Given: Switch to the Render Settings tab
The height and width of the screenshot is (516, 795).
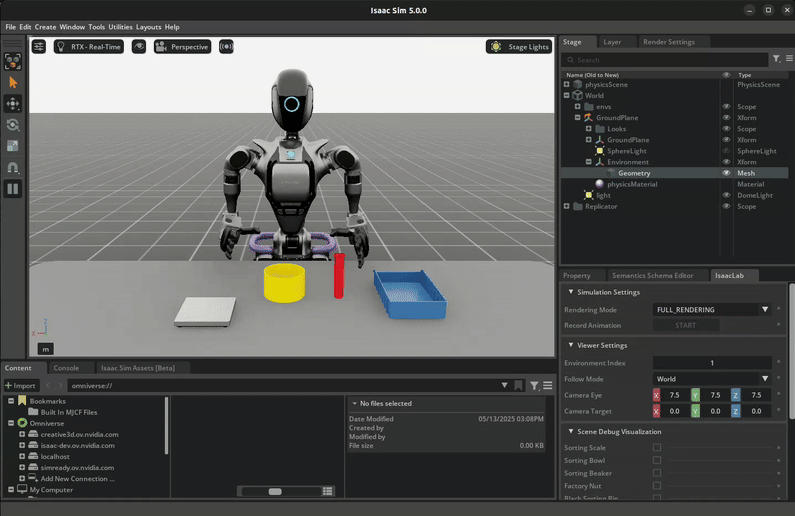Looking at the screenshot, I should pos(669,42).
